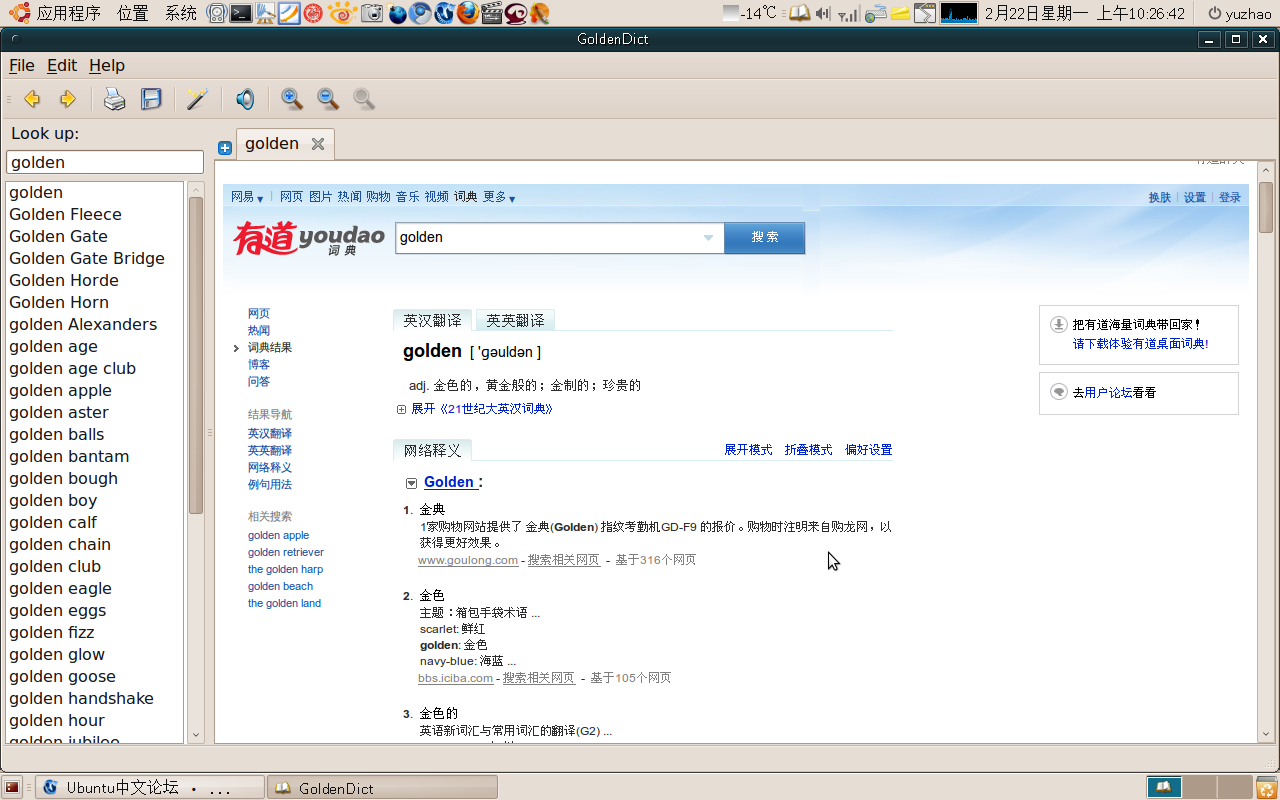Open the 应用程序 menu in the top panel
This screenshot has width=1280, height=800.
tap(69, 13)
